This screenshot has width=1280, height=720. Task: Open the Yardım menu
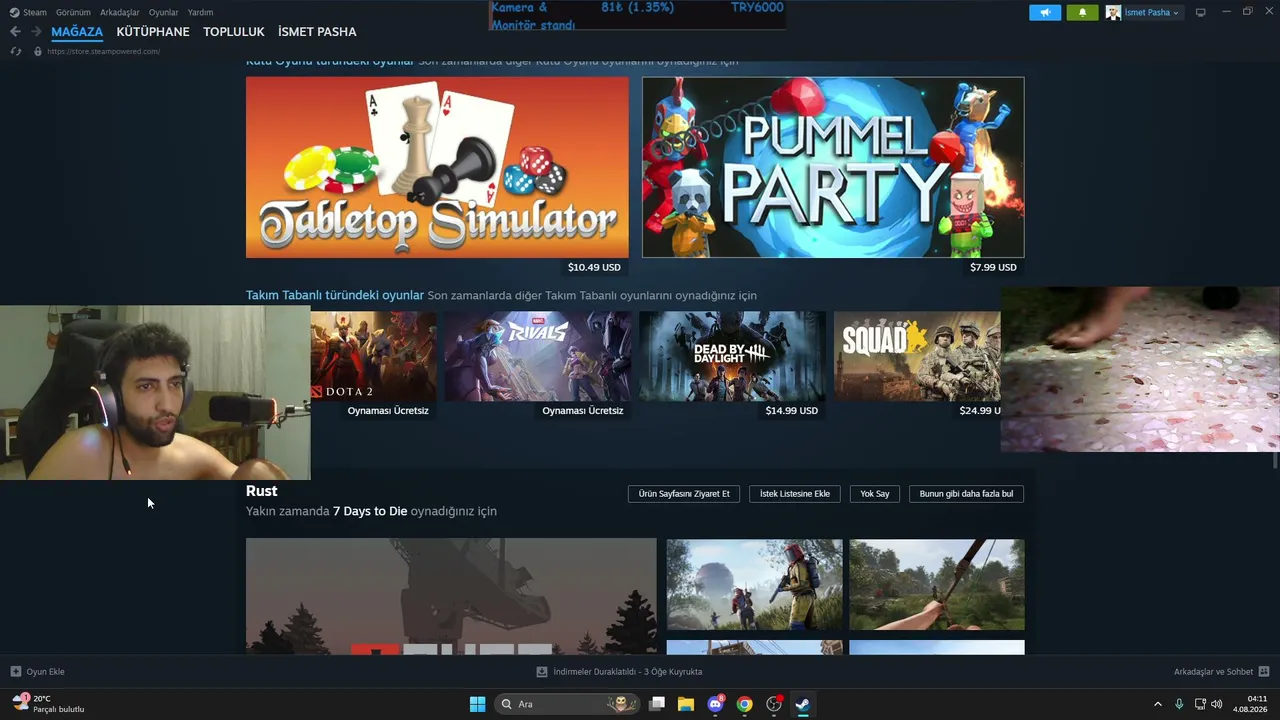coord(200,12)
